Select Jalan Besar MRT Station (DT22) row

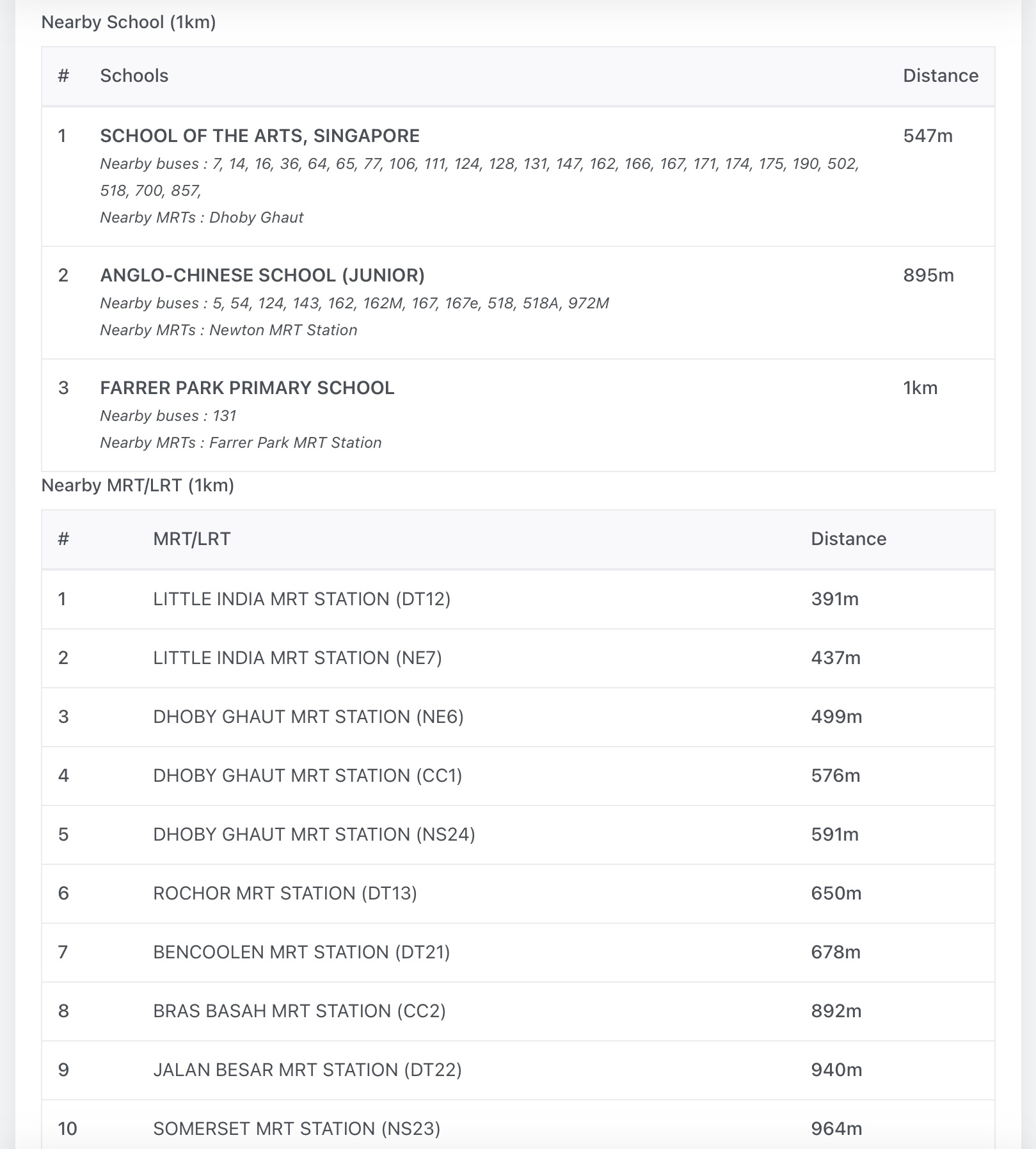pos(307,1070)
